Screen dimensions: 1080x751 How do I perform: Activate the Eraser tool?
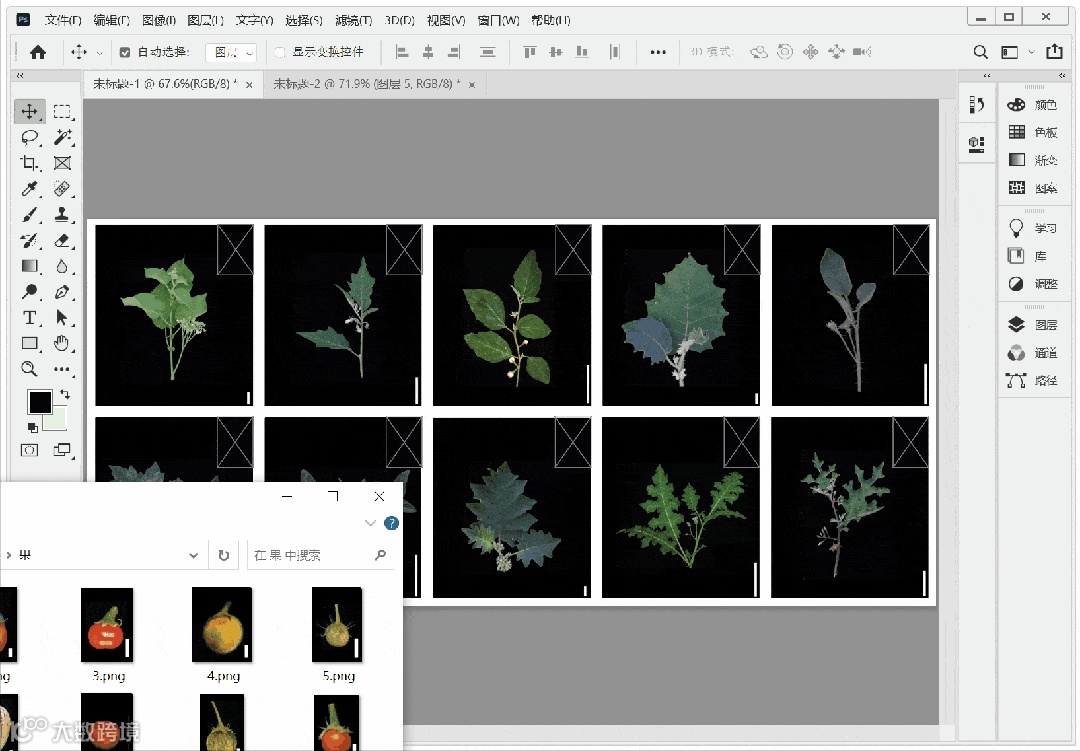coord(62,241)
